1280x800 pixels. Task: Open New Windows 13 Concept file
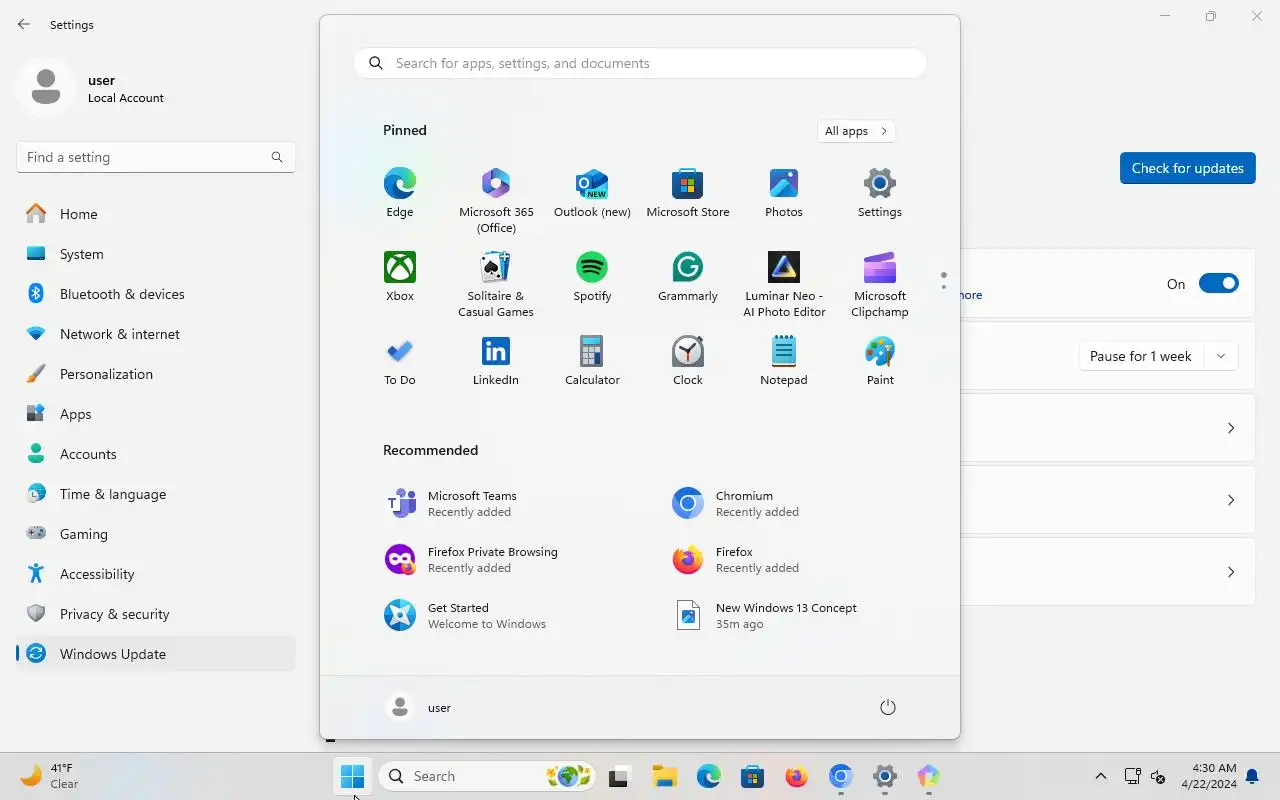point(784,615)
